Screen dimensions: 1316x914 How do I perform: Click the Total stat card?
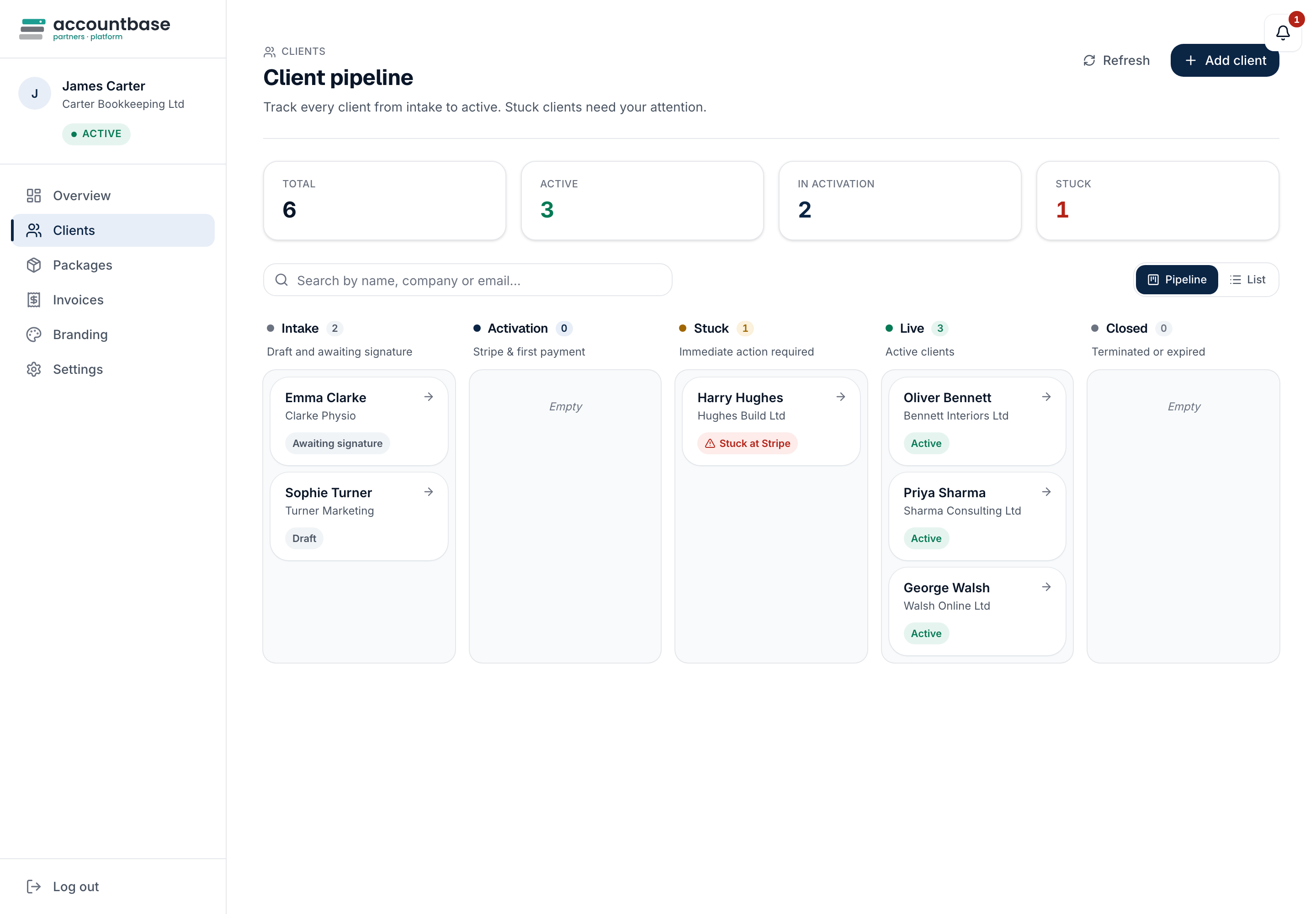(x=384, y=201)
